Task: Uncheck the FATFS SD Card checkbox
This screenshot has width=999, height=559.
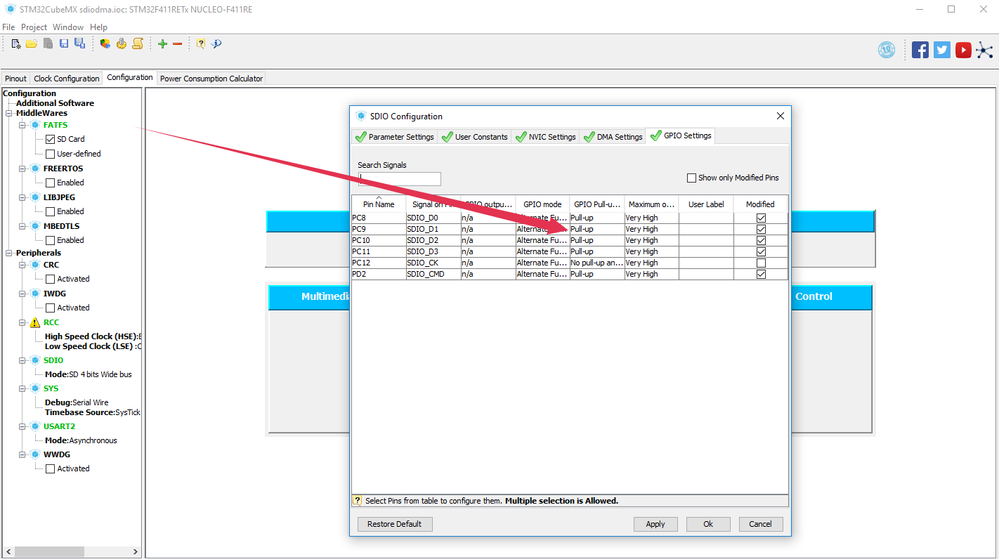Action: [x=50, y=139]
